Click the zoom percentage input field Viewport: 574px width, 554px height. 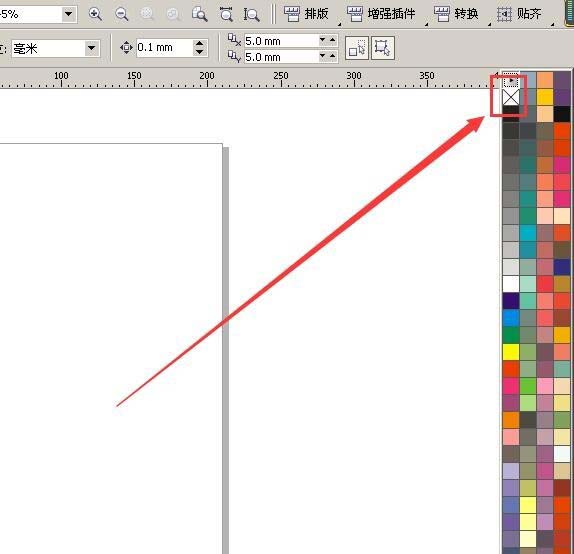point(30,14)
